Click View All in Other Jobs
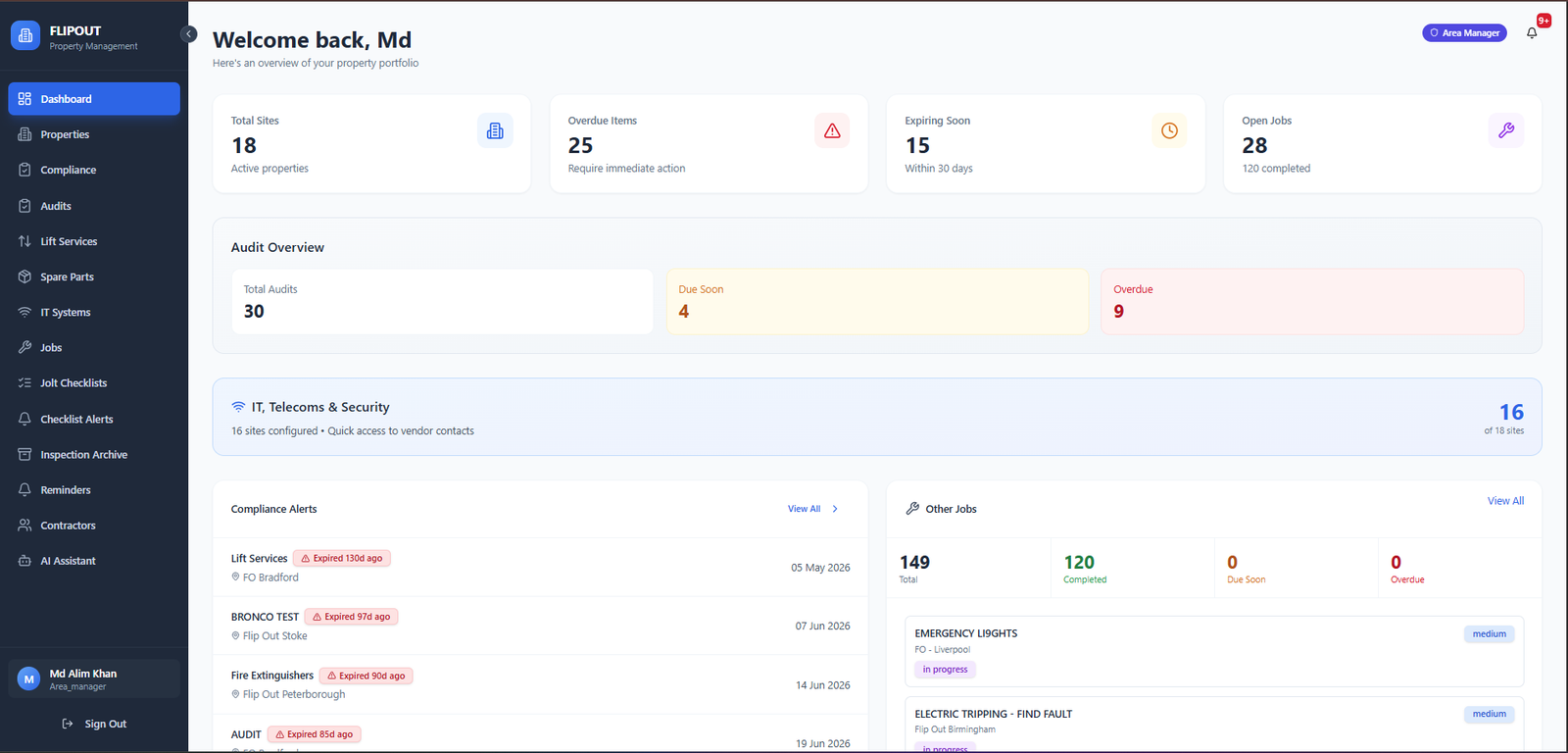This screenshot has height=753, width=1568. [x=1505, y=501]
